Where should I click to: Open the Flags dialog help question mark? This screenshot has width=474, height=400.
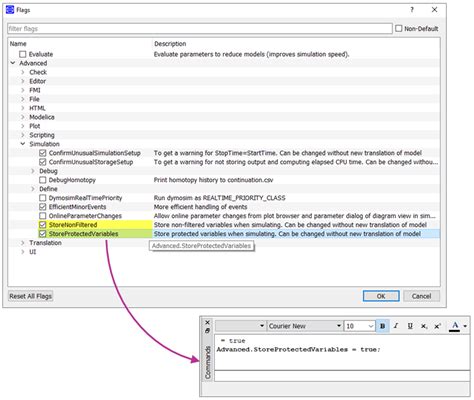tap(412, 10)
